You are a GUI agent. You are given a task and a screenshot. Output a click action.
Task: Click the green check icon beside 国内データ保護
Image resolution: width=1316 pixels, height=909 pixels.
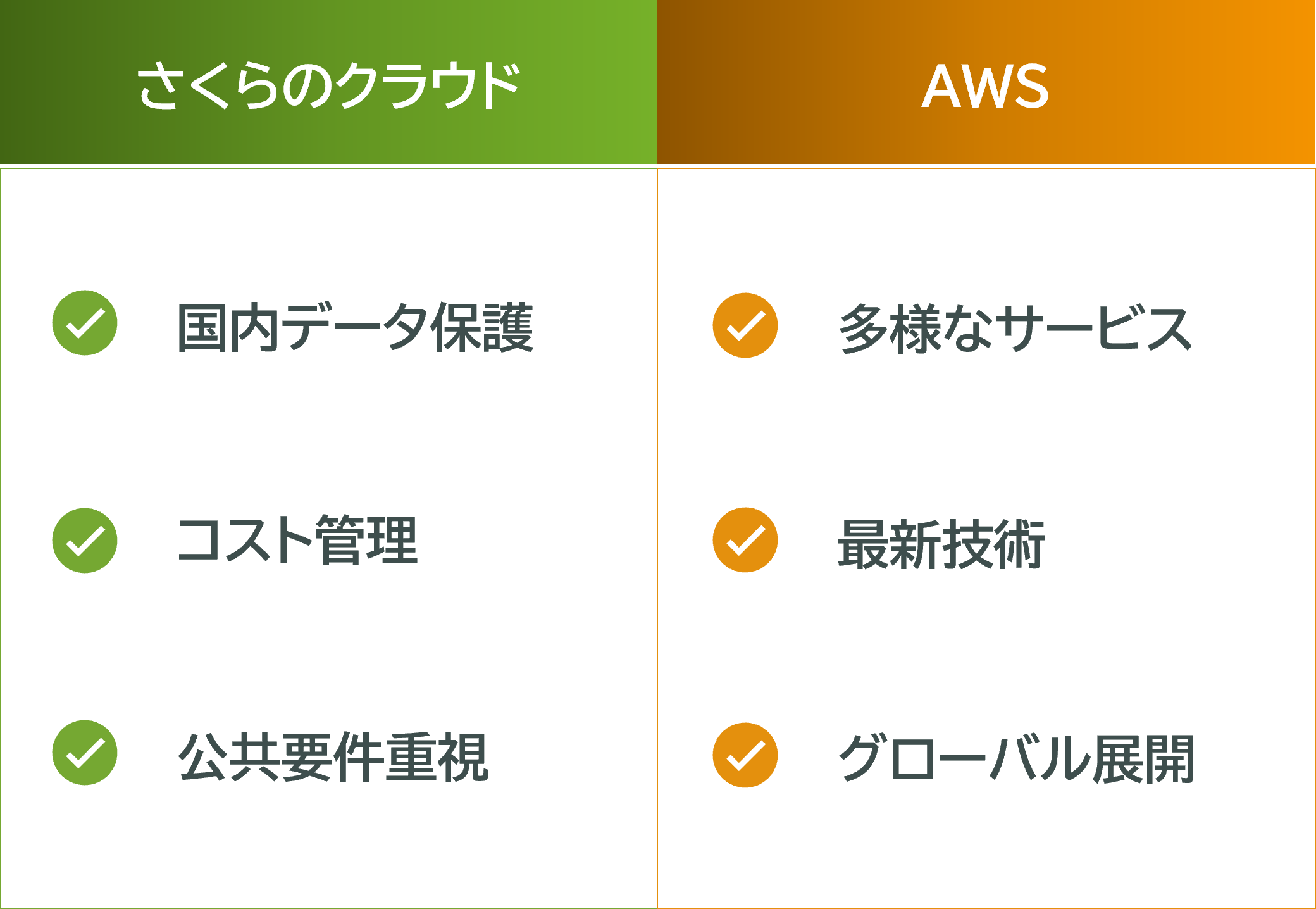pos(85,323)
